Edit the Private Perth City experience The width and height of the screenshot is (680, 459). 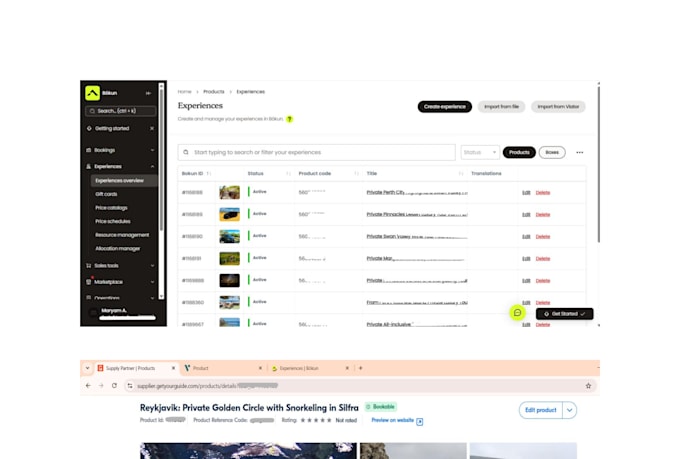pos(526,193)
